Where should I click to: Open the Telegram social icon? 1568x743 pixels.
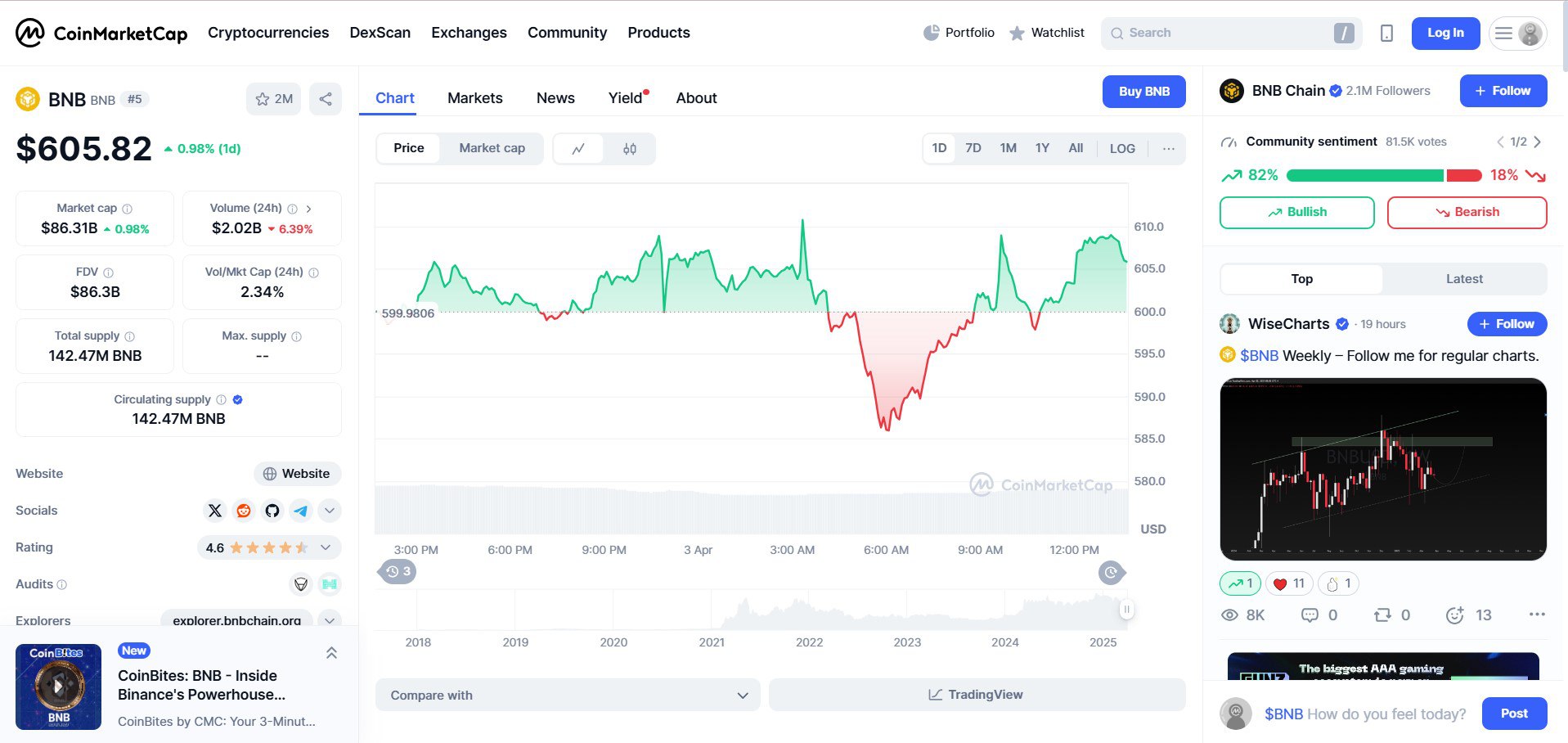pyautogui.click(x=301, y=511)
